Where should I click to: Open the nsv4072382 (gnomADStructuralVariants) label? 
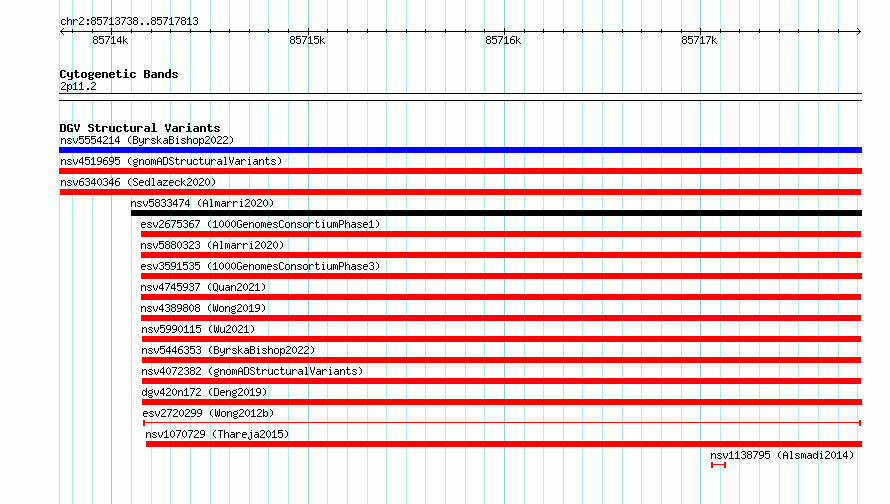252,371
